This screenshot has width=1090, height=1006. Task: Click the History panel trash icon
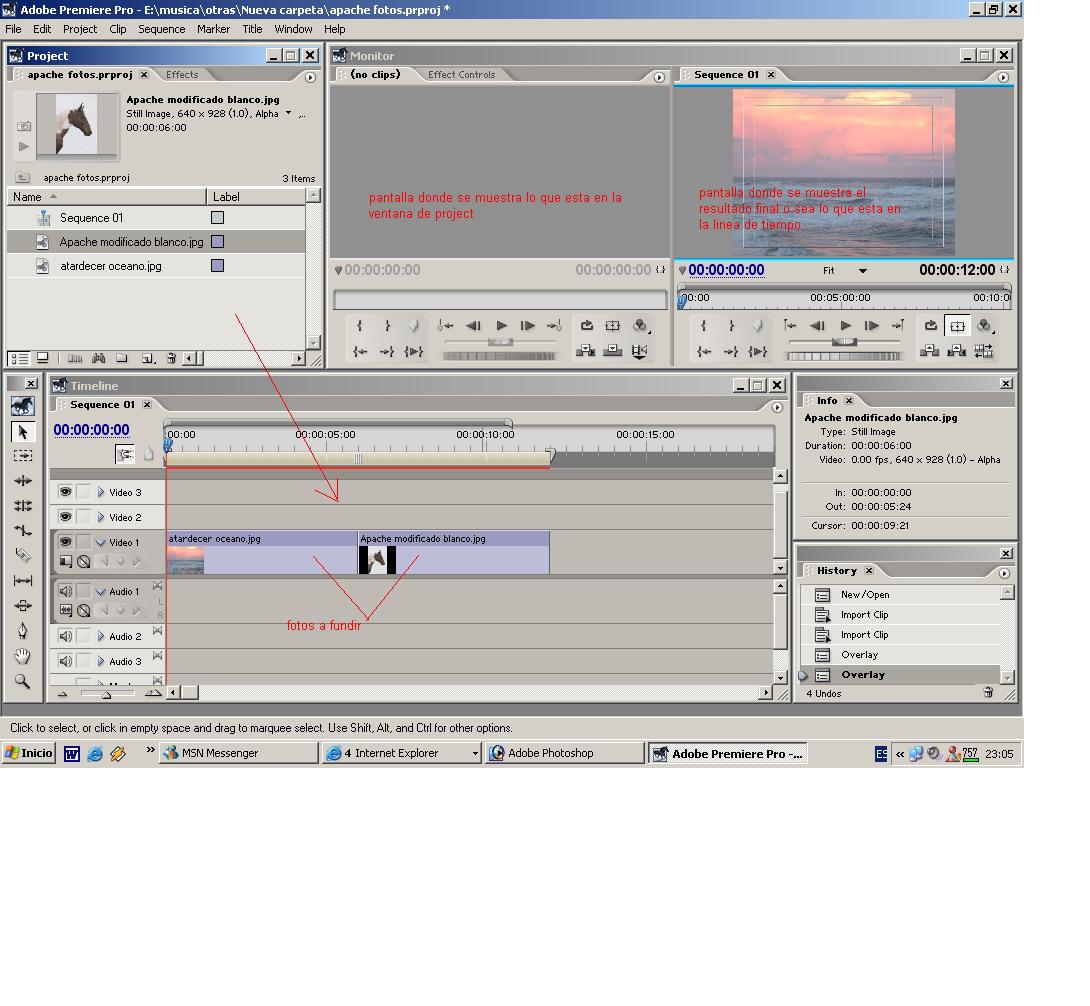click(988, 692)
